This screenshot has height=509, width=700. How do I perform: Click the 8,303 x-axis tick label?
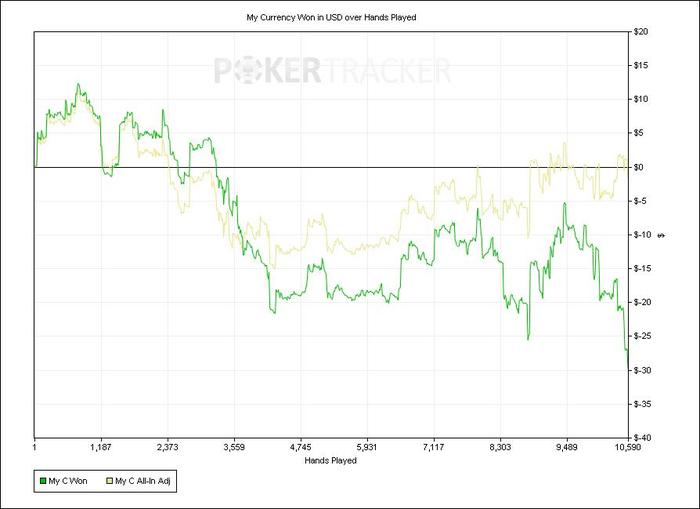500,447
